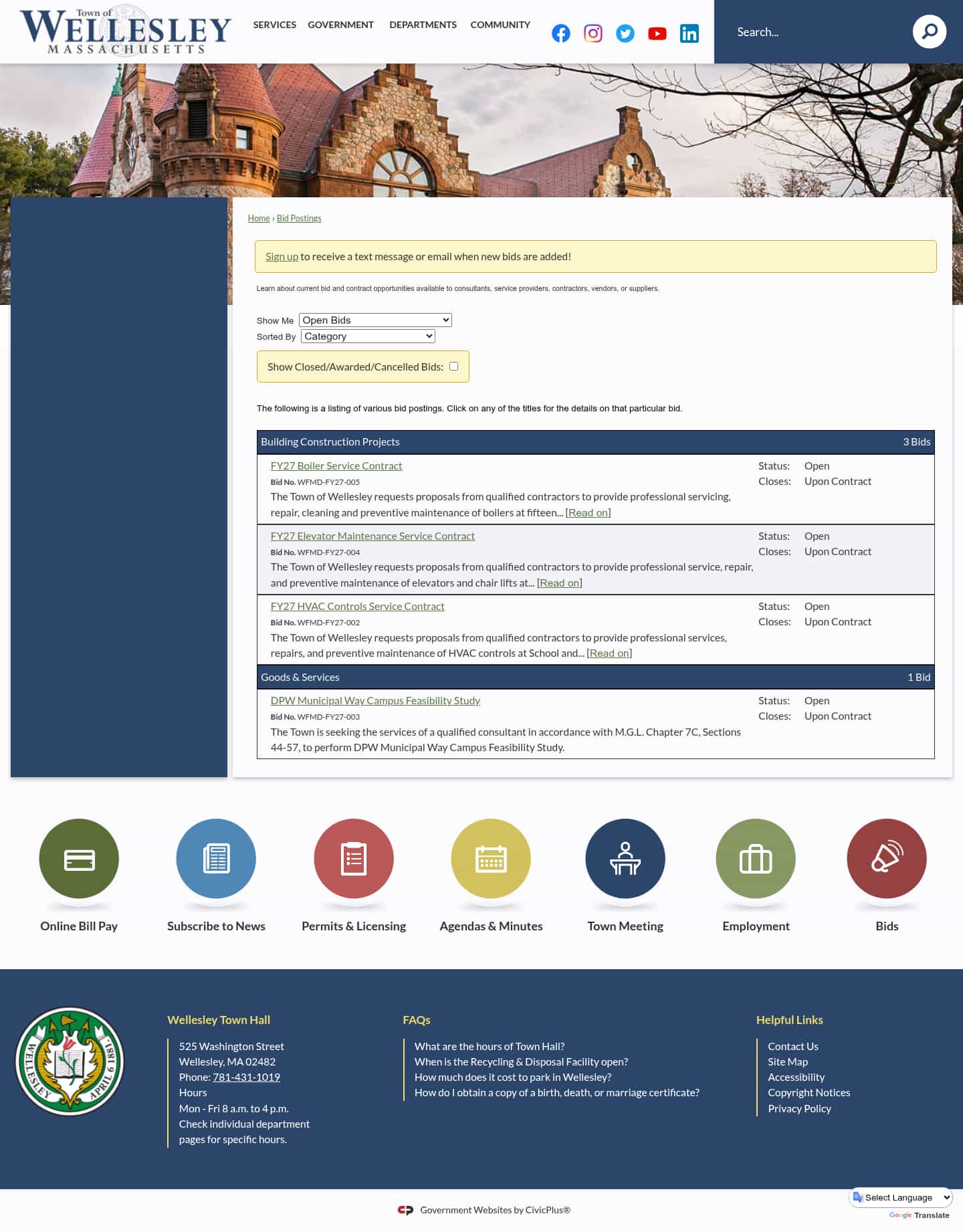Open the Facebook icon in the header
963x1232 pixels.
click(561, 33)
